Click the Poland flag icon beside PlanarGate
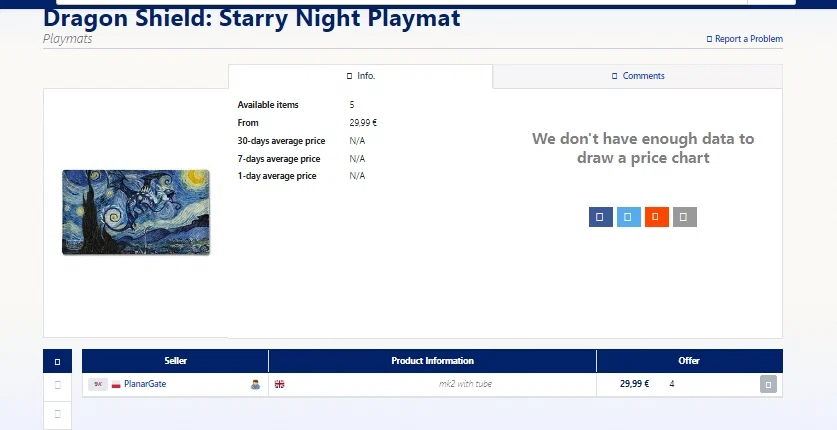Viewport: 837px width, 430px height. (x=116, y=385)
